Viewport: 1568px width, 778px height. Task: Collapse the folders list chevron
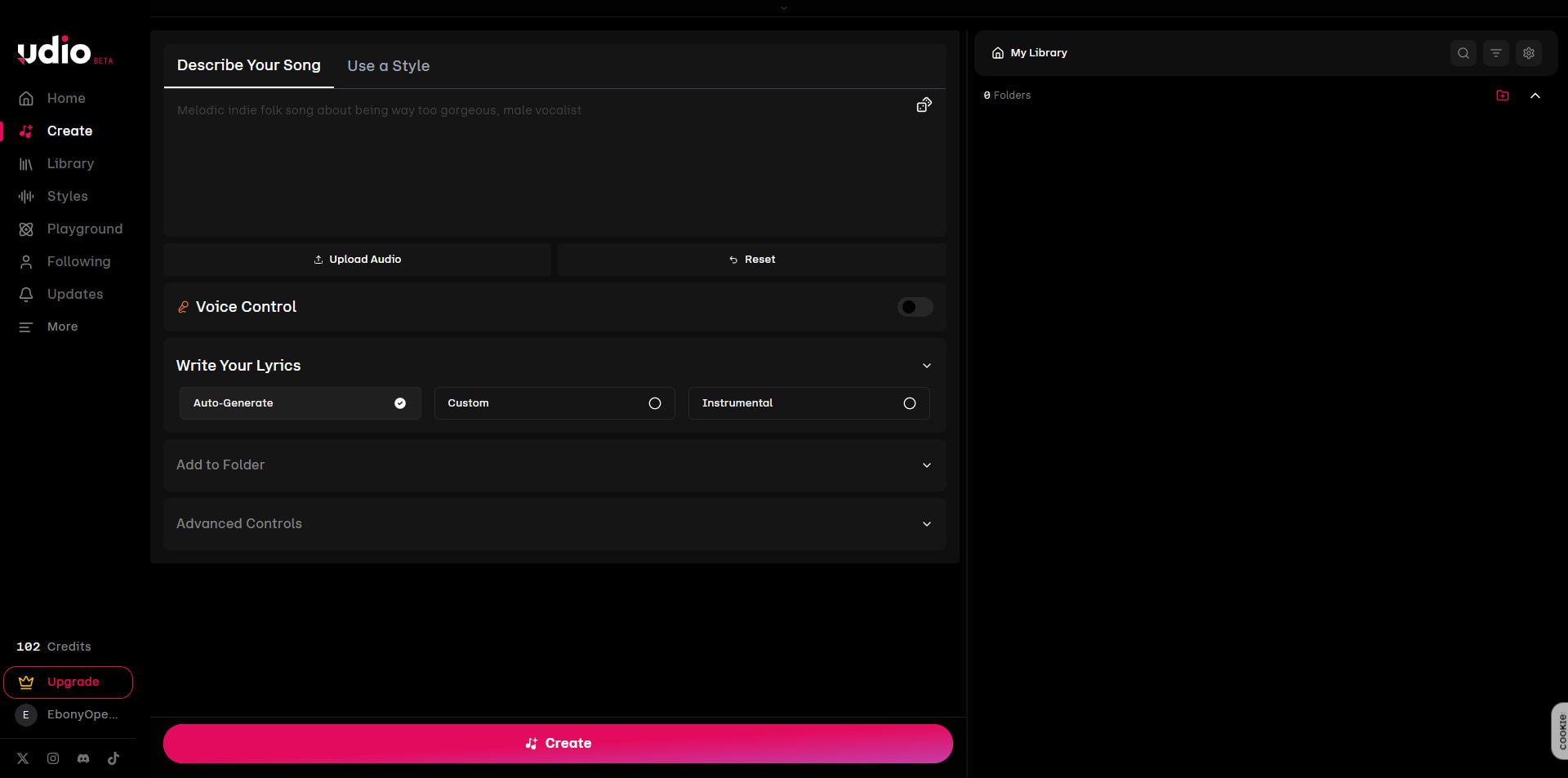(x=1535, y=96)
